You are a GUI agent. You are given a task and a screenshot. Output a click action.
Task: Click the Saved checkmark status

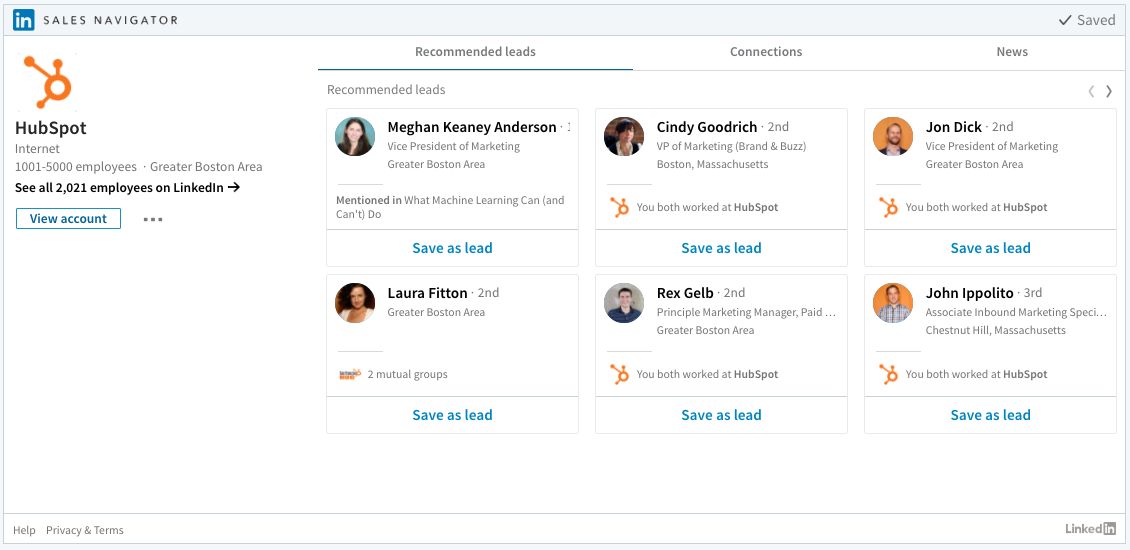pyautogui.click(x=1087, y=20)
